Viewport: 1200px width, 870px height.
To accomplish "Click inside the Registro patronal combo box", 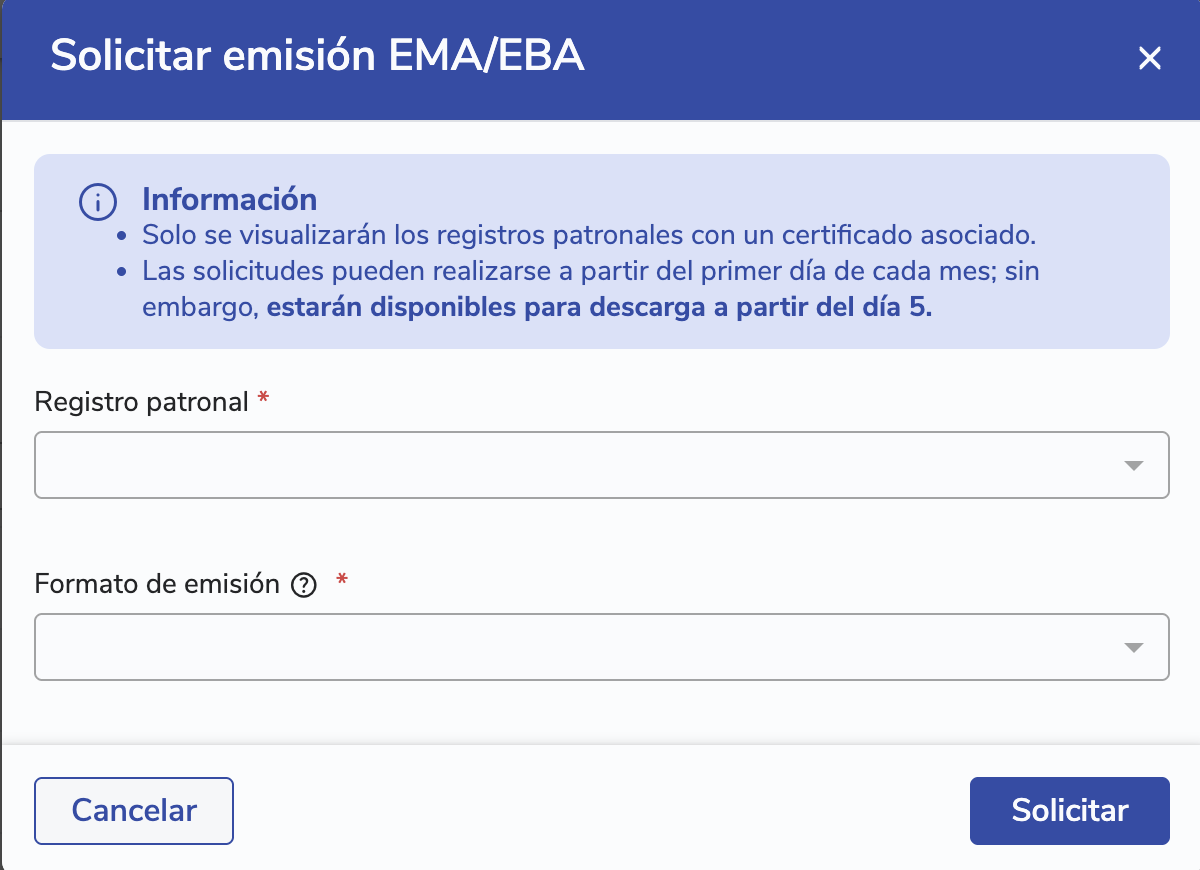I will [580, 465].
